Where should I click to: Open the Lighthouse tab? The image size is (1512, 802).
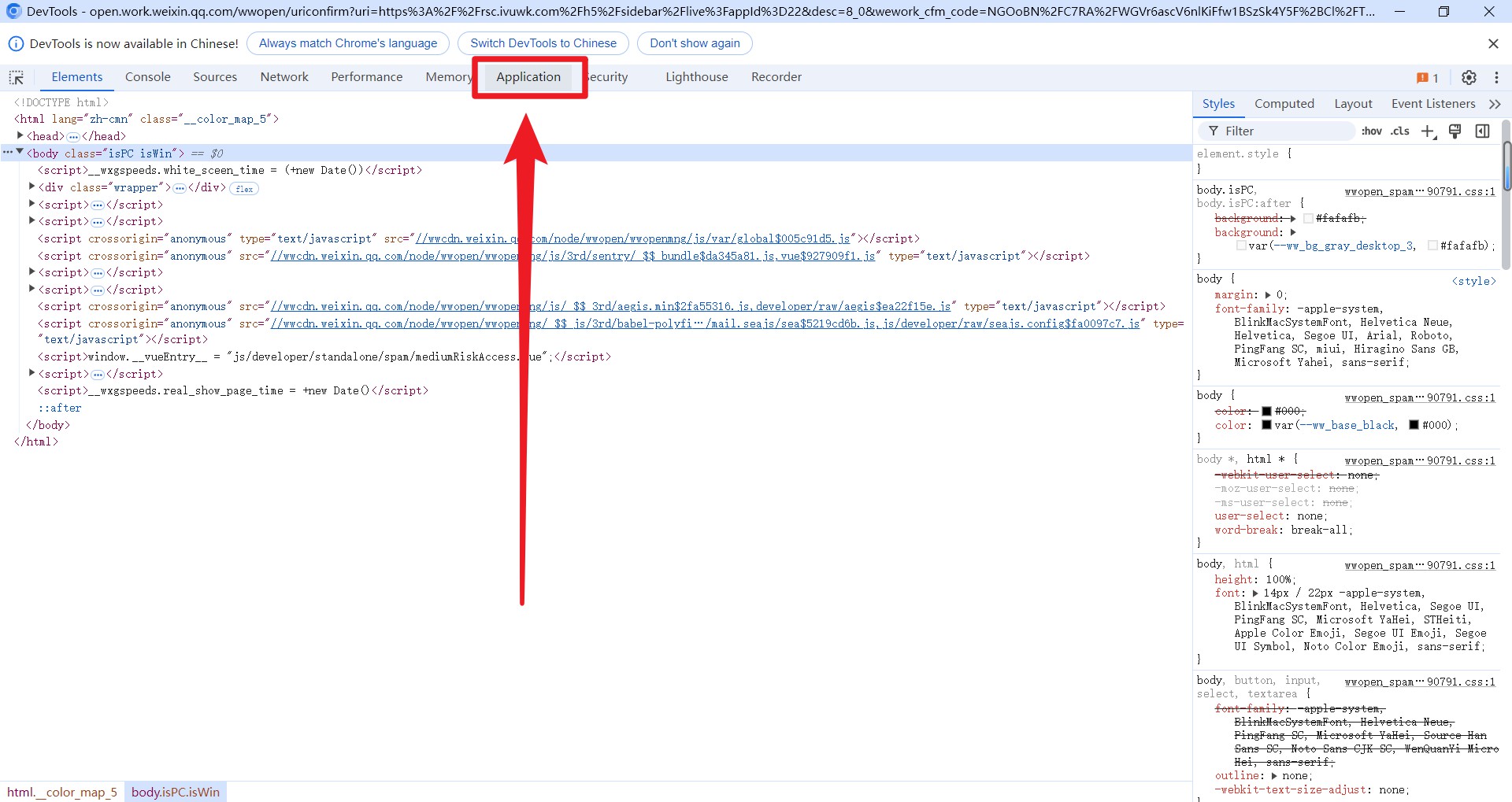[x=697, y=77]
